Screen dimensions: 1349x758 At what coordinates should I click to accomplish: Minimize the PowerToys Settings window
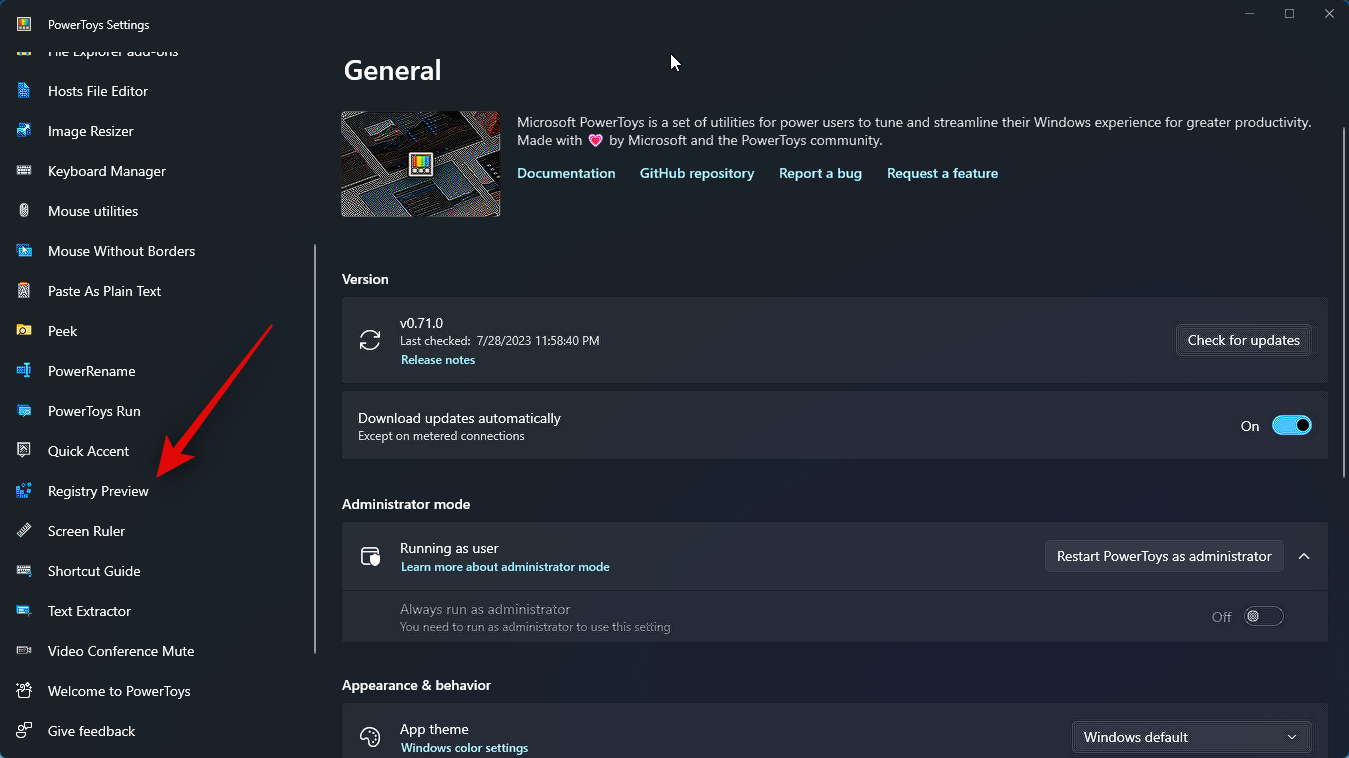pyautogui.click(x=1250, y=14)
